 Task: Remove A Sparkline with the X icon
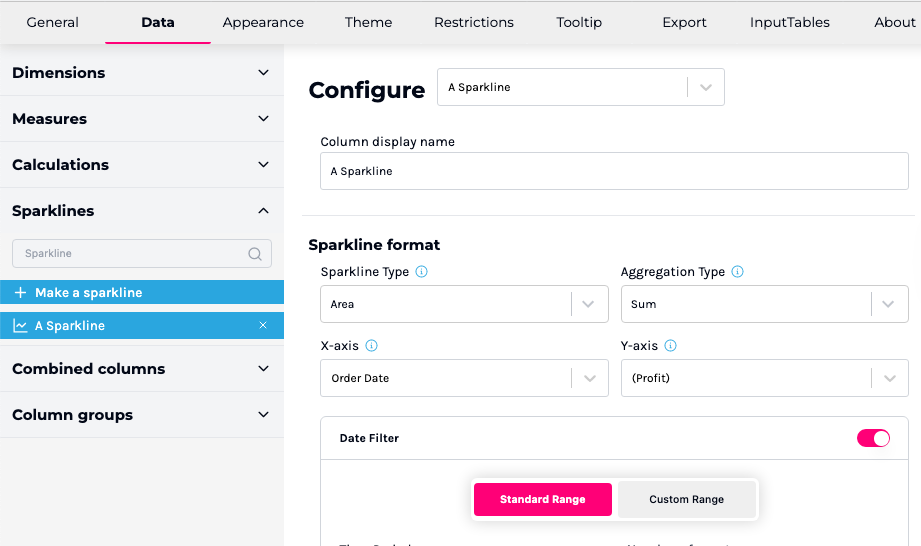[263, 326]
